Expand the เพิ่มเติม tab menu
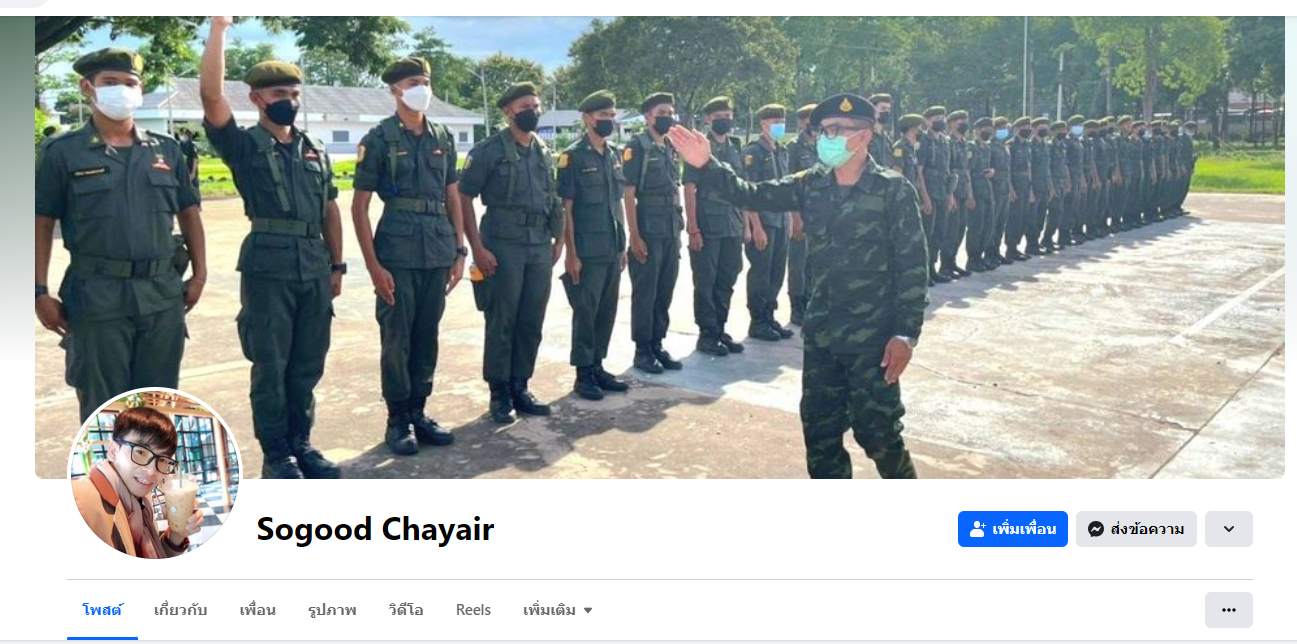The height and width of the screenshot is (644, 1297). 558,610
